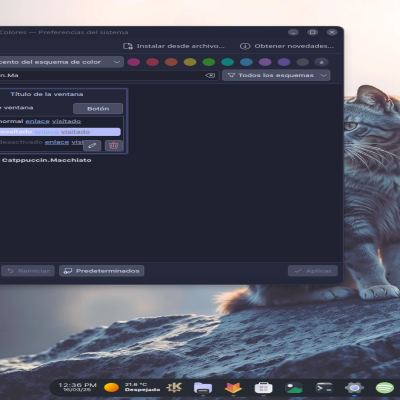The width and height of the screenshot is (400, 400).
Task: Maximize the Colores window
Action: tap(313, 32)
